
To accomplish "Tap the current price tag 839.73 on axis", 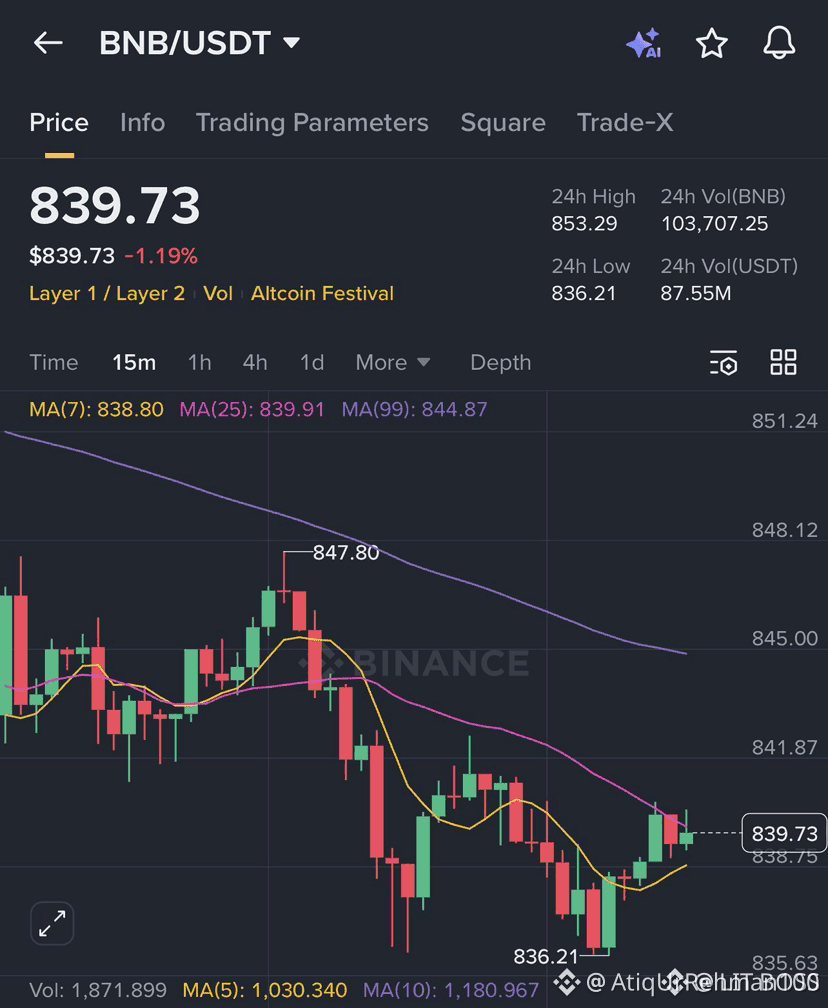I will click(x=784, y=833).
